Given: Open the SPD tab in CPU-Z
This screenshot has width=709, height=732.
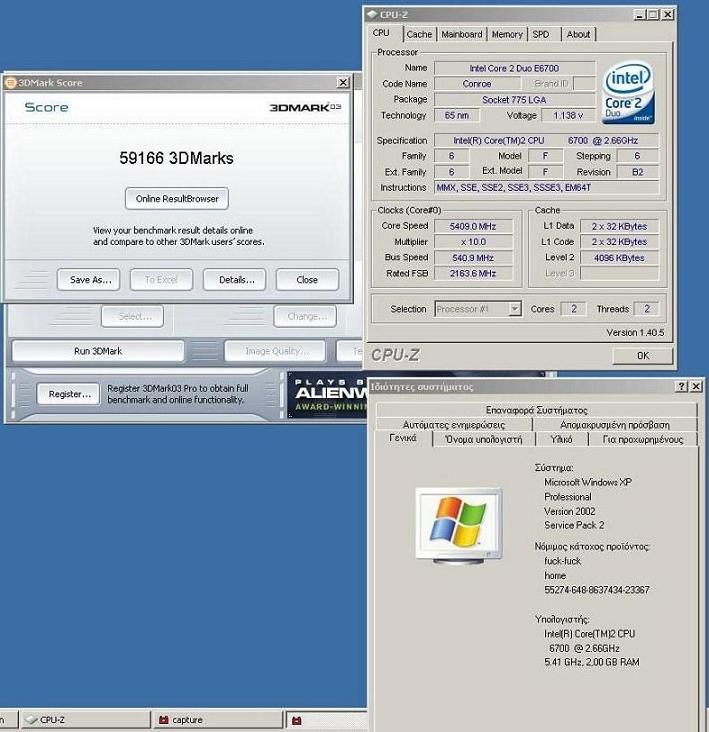Looking at the screenshot, I should [x=541, y=34].
